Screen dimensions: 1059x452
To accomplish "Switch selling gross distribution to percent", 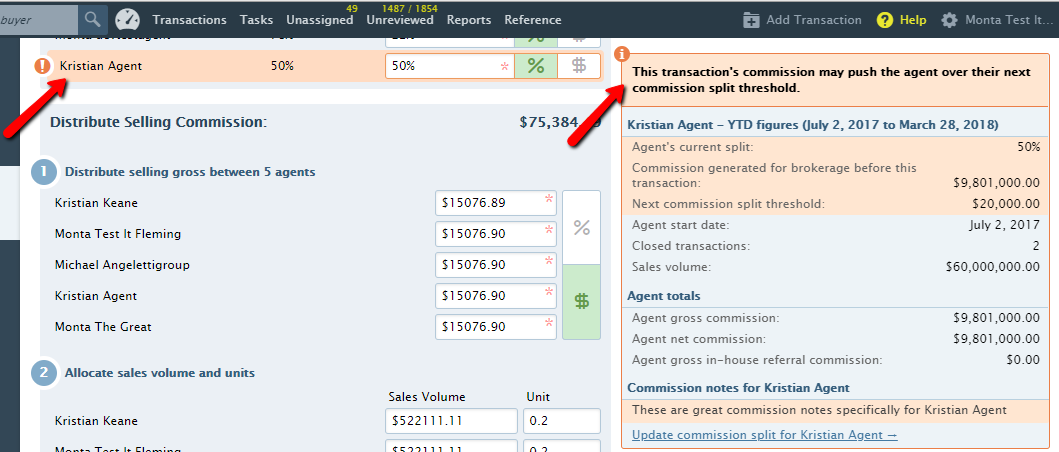I will pyautogui.click(x=582, y=228).
